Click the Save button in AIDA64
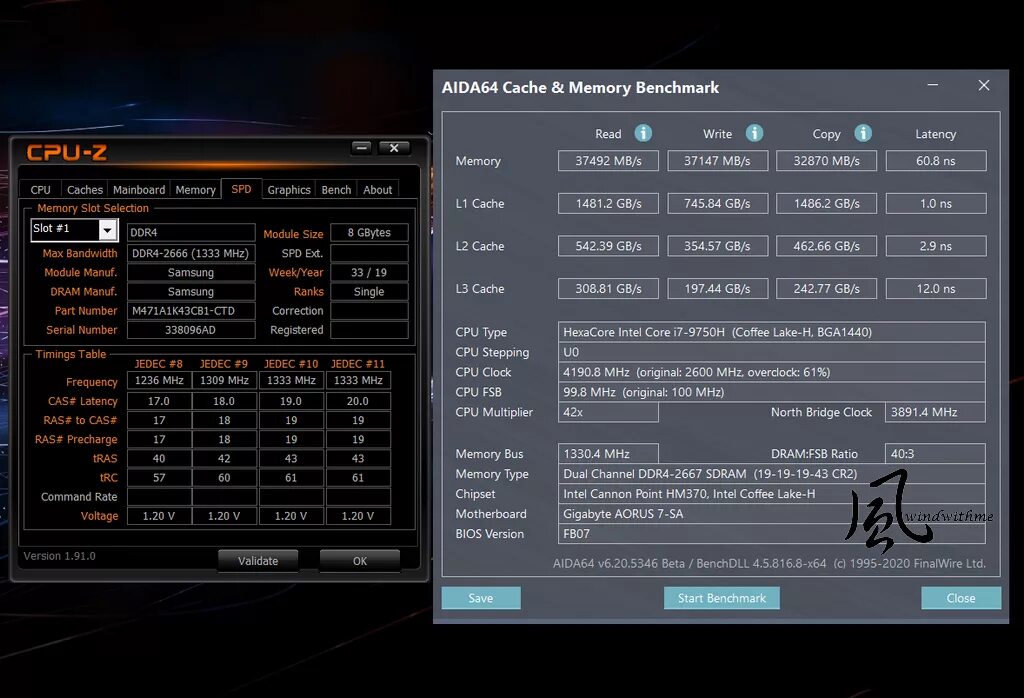 pyautogui.click(x=481, y=598)
